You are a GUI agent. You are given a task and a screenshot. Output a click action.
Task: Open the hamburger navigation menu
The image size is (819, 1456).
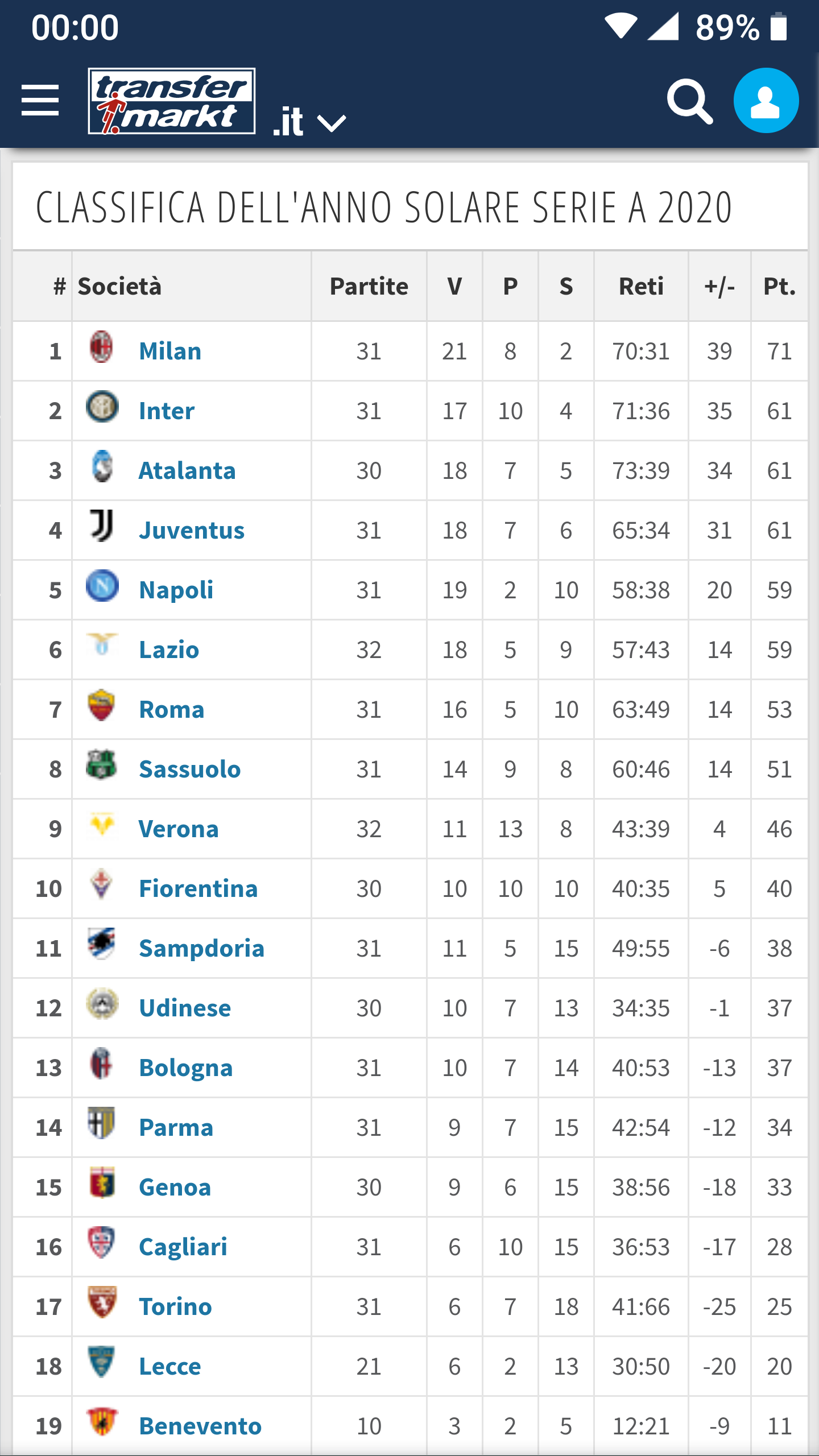click(x=40, y=100)
